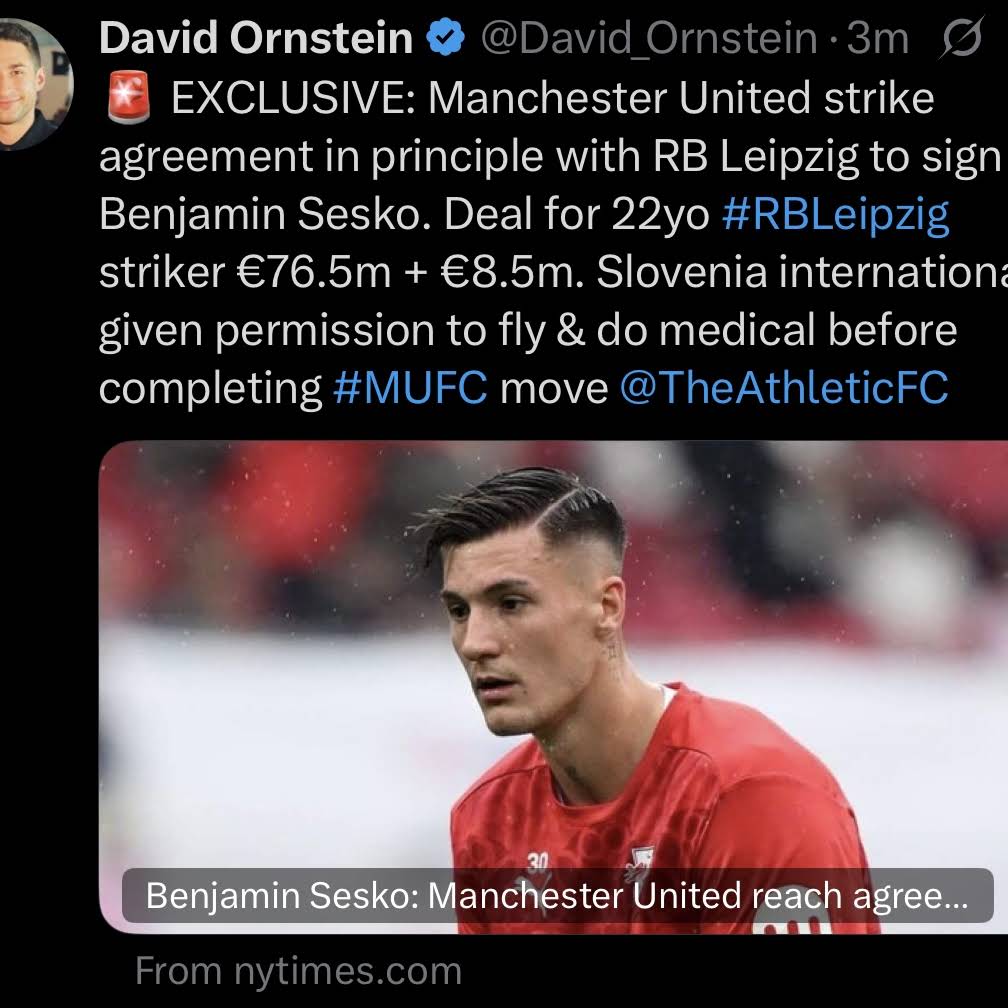The width and height of the screenshot is (1008, 1008).
Task: Open David Ornstein's profile avatar
Action: coord(33,84)
